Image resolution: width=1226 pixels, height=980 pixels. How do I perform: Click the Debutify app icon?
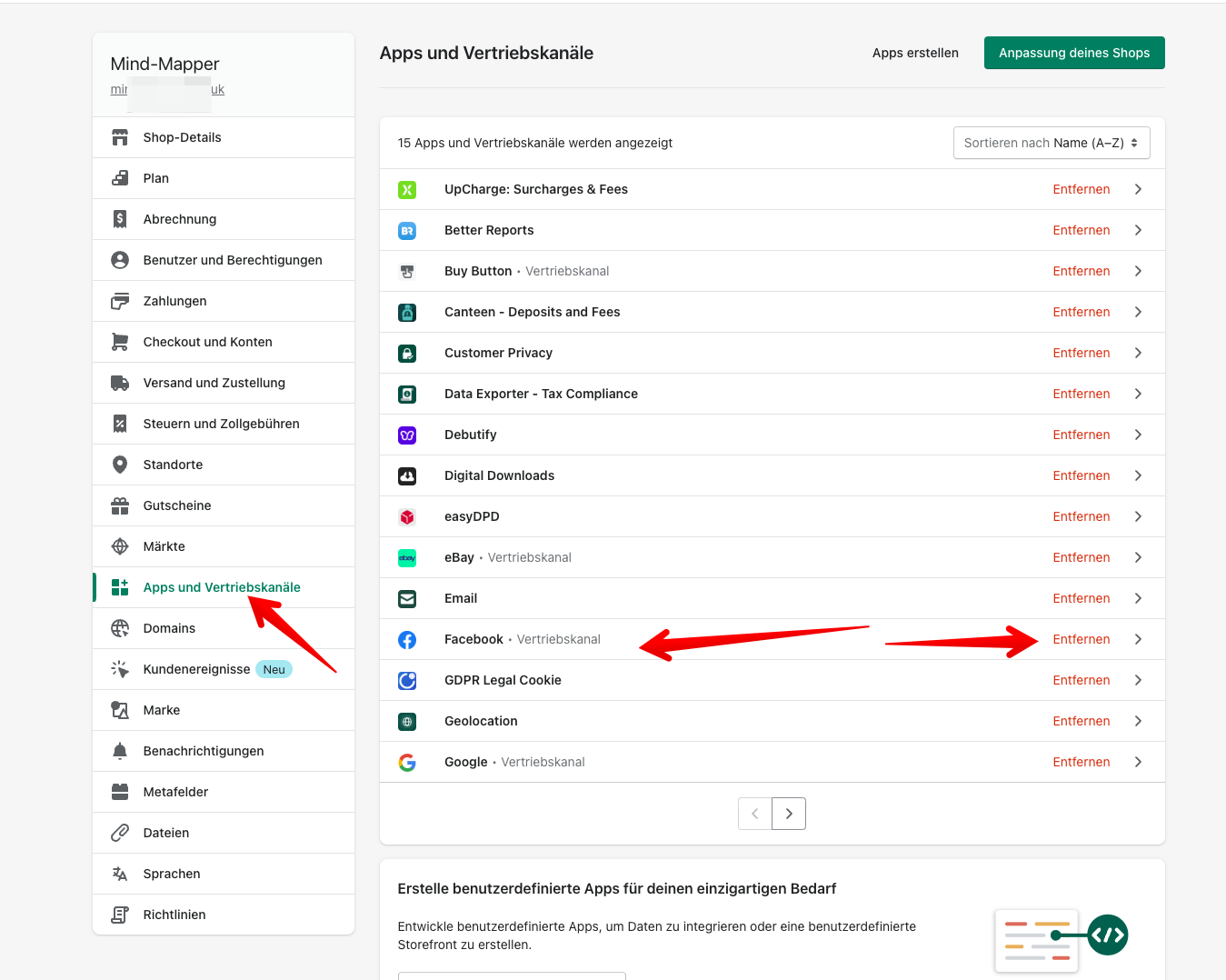407,435
